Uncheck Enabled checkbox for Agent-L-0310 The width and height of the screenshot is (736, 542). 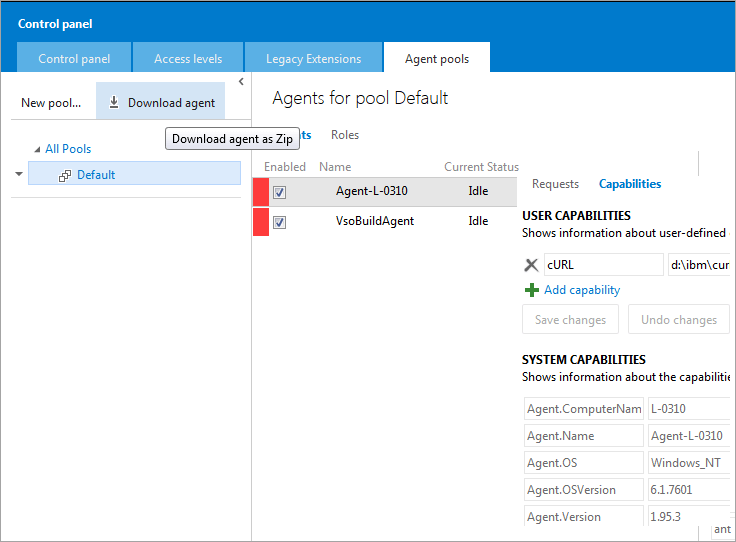280,192
